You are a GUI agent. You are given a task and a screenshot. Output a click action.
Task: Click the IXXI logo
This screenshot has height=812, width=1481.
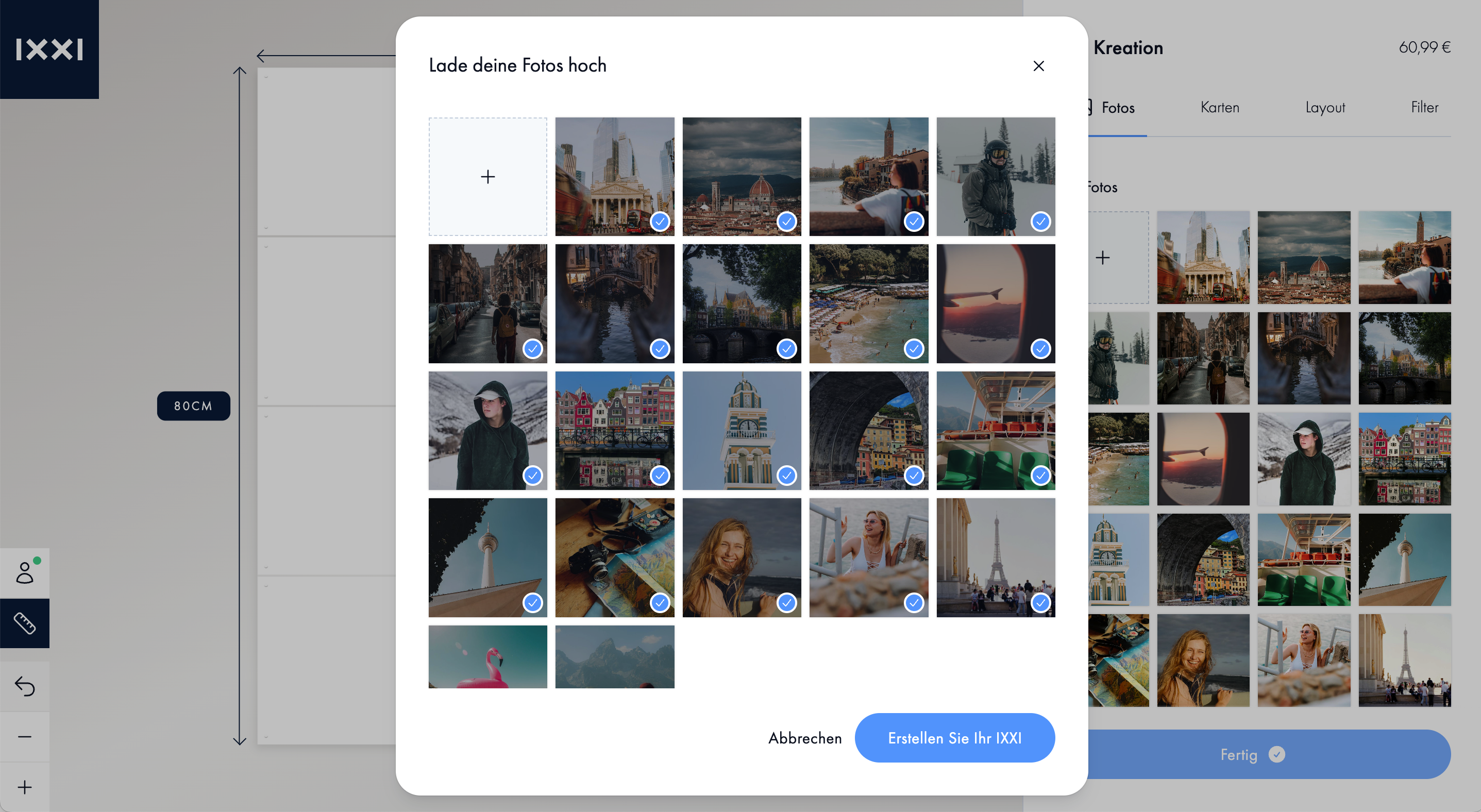point(49,49)
